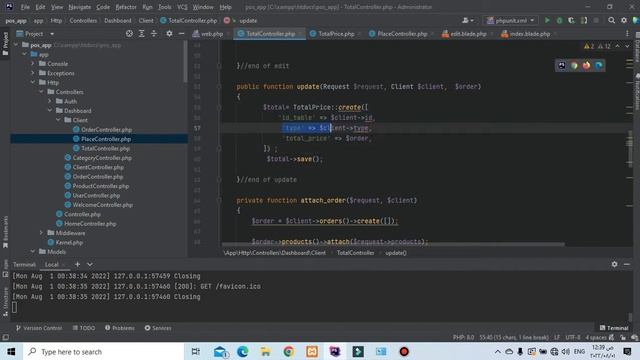Click Windows Start button
Screen dimensions: 640x360
[x=11, y=351]
